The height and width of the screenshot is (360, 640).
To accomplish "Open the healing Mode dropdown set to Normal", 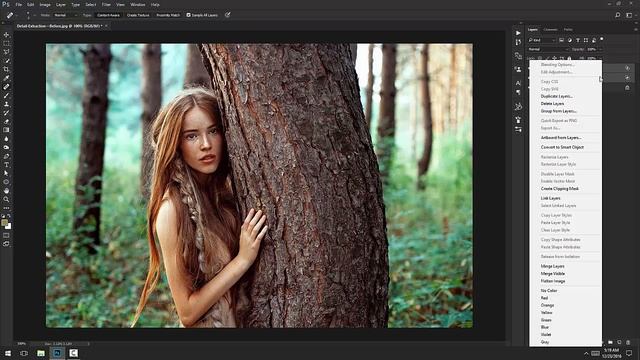I will click(x=66, y=15).
